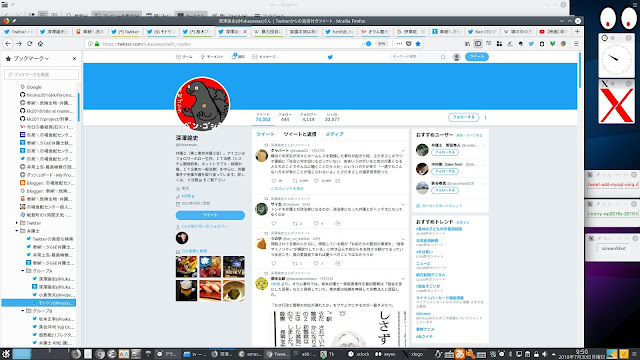Open the Firefox library icon in toolbar
Viewport: 640px width, 360px height.
pos(467,44)
